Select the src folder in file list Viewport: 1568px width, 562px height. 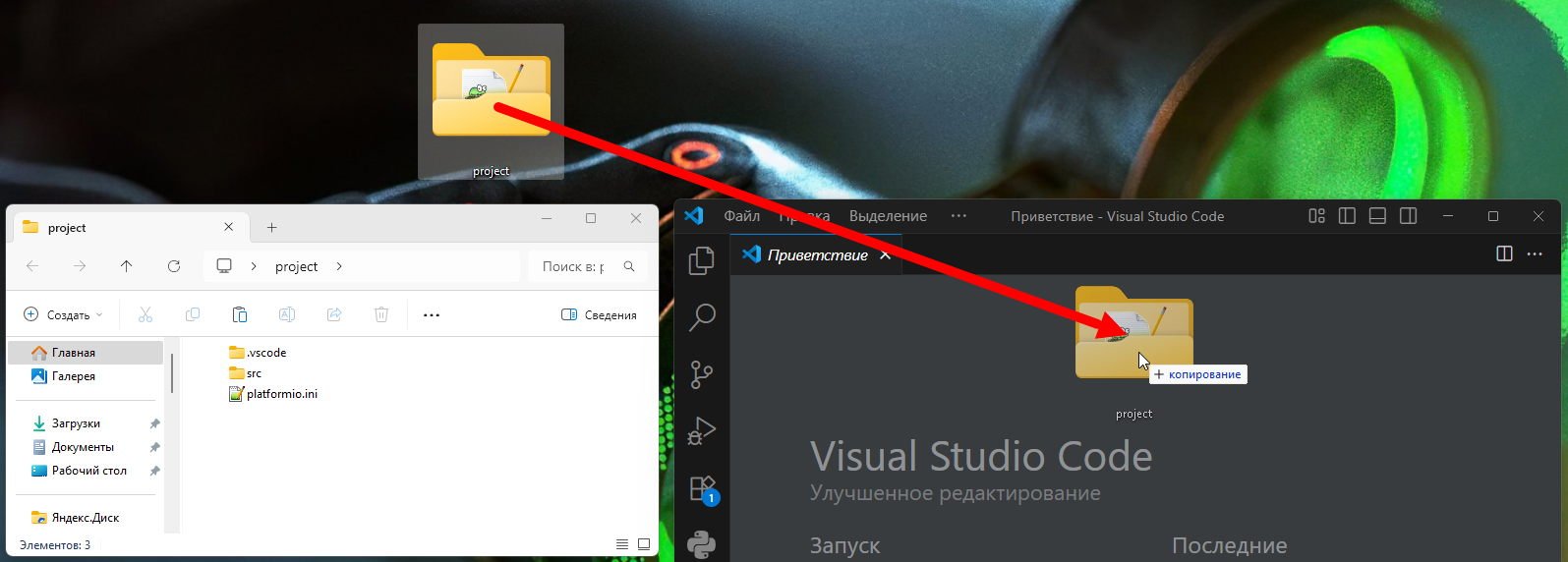246,373
